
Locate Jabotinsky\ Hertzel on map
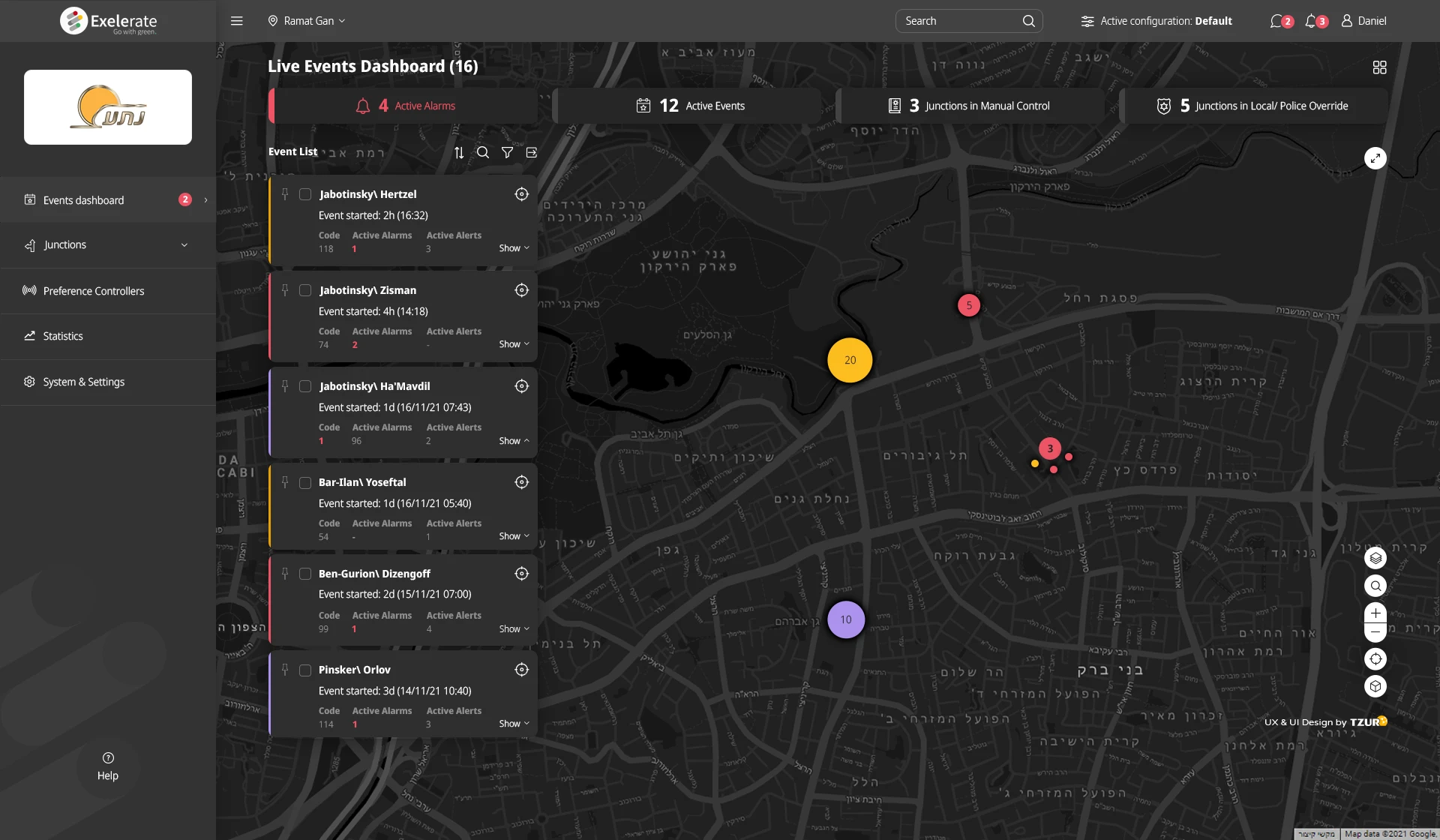coord(522,194)
